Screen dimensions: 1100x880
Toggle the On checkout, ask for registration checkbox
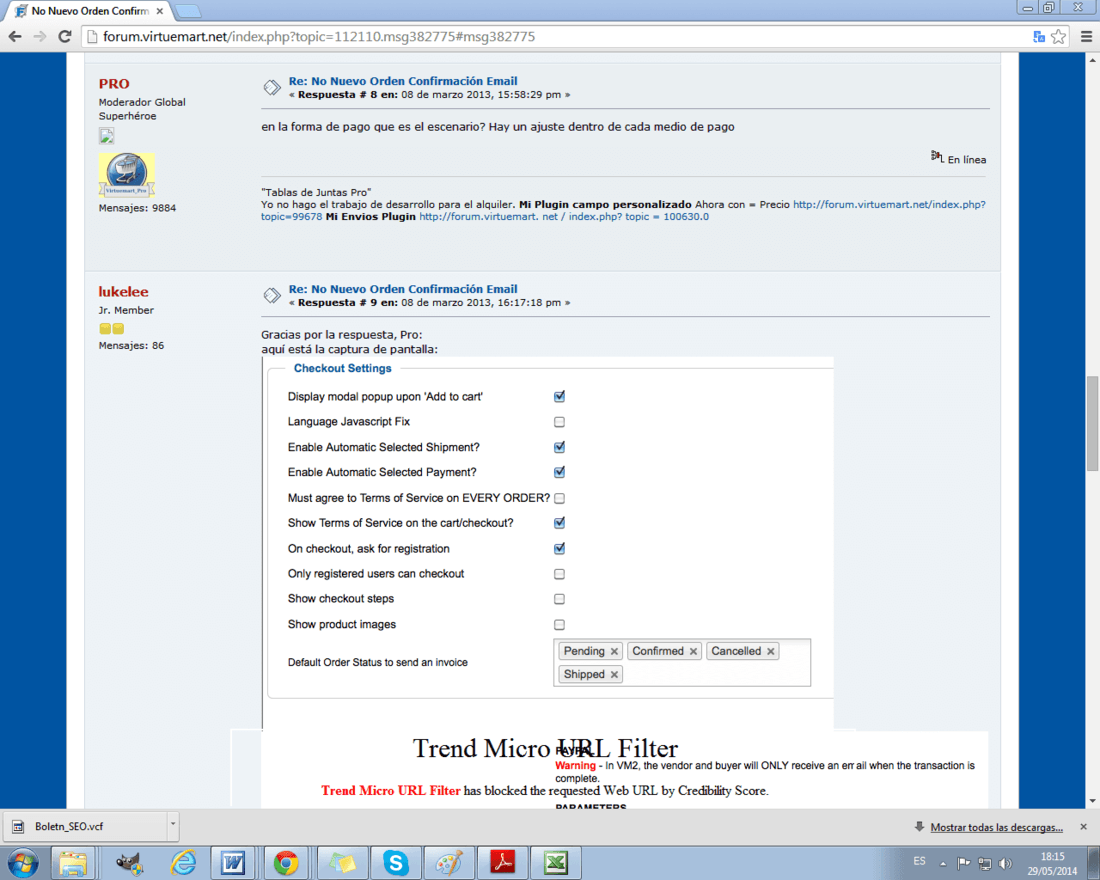[x=559, y=549]
